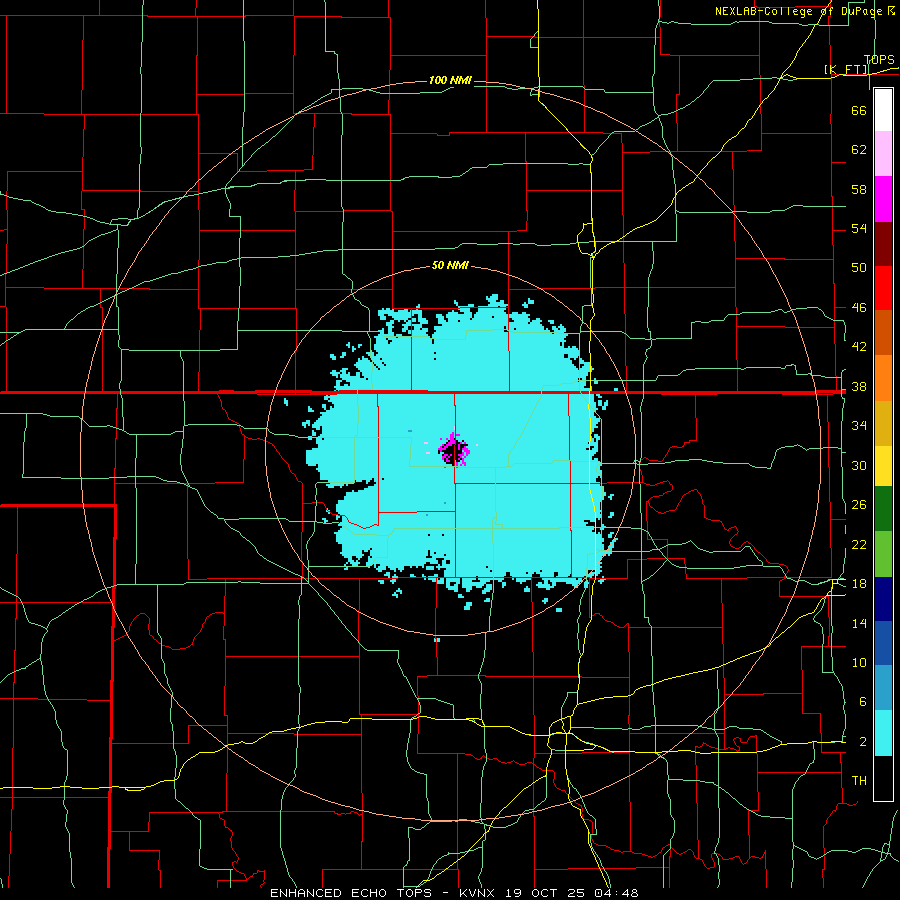Click the "[K FT]" units label
Viewport: 900px width, 900px height.
pos(846,69)
